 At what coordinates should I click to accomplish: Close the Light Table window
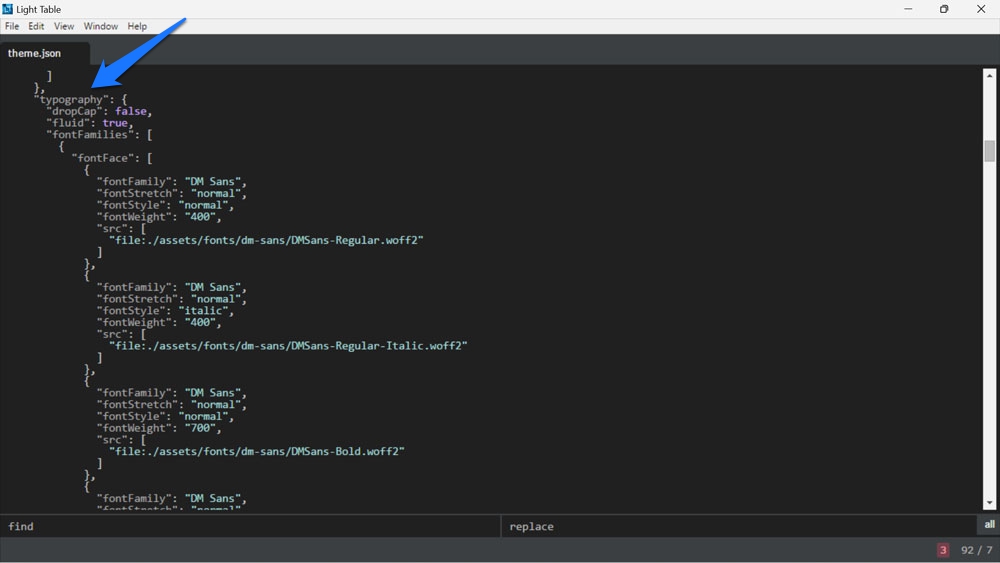(982, 9)
